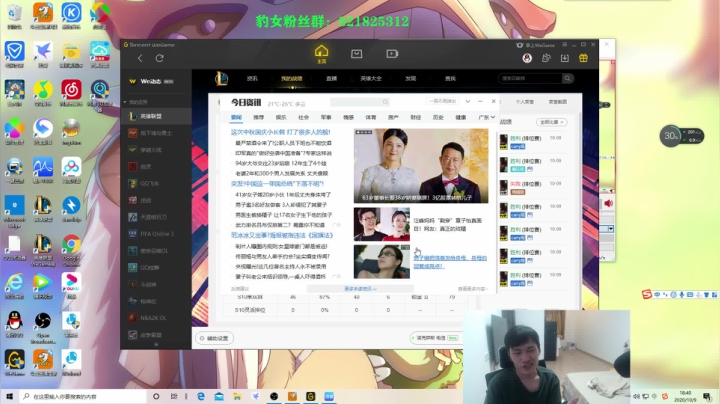Screen dimensions: 720x404
Task: Click the Windows taskbar search box
Action: [x=83, y=396]
